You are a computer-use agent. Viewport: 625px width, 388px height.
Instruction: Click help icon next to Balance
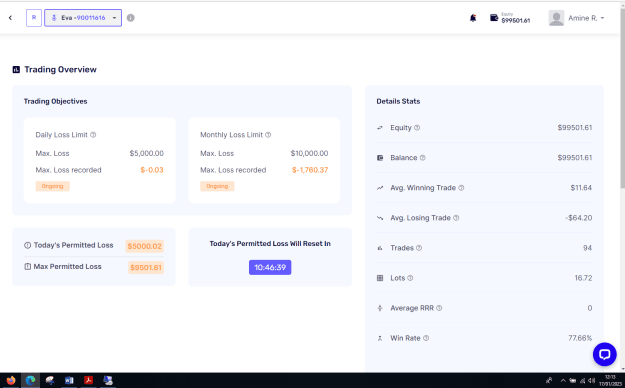click(423, 158)
